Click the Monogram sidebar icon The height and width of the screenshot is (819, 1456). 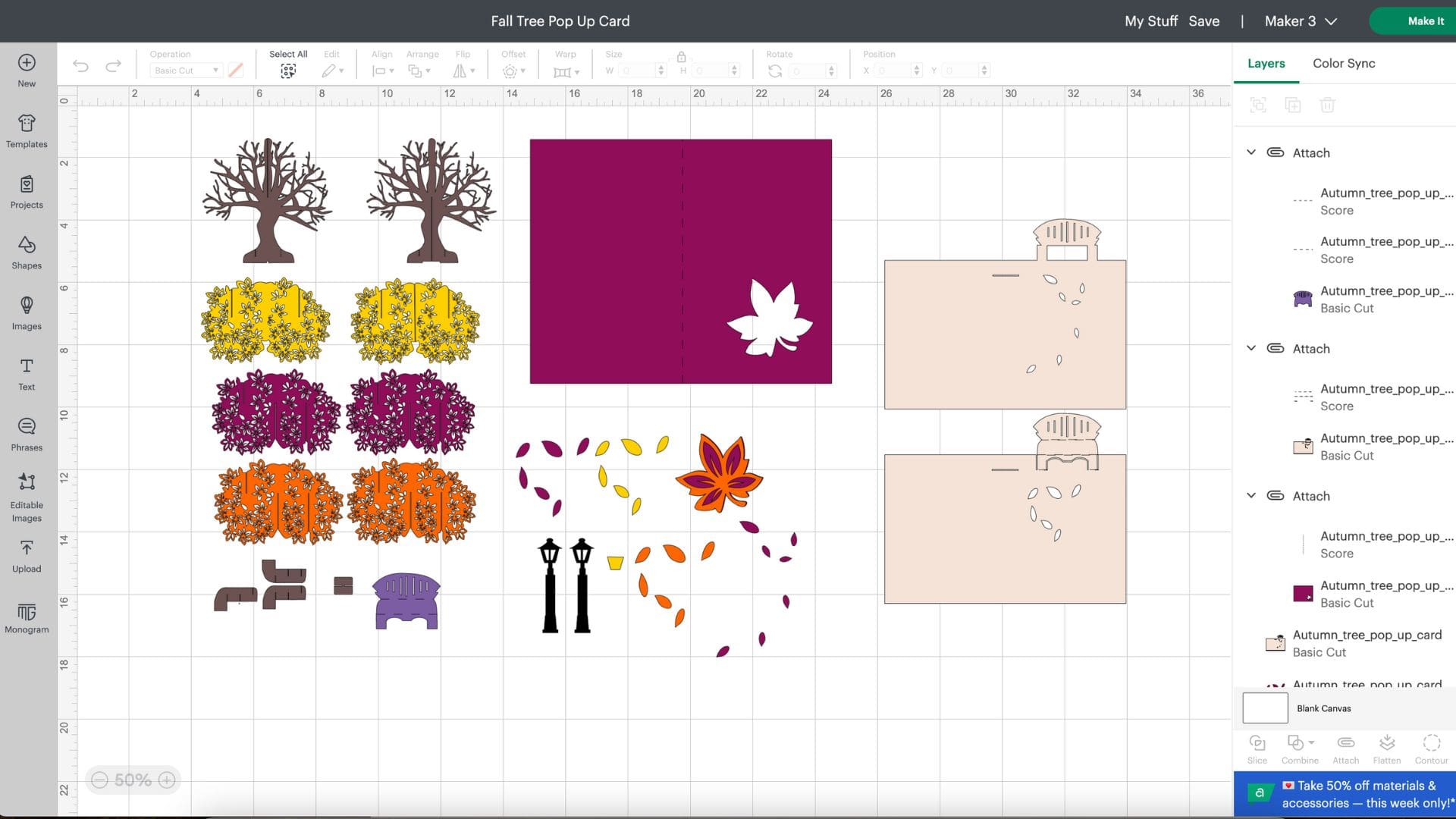(x=27, y=617)
